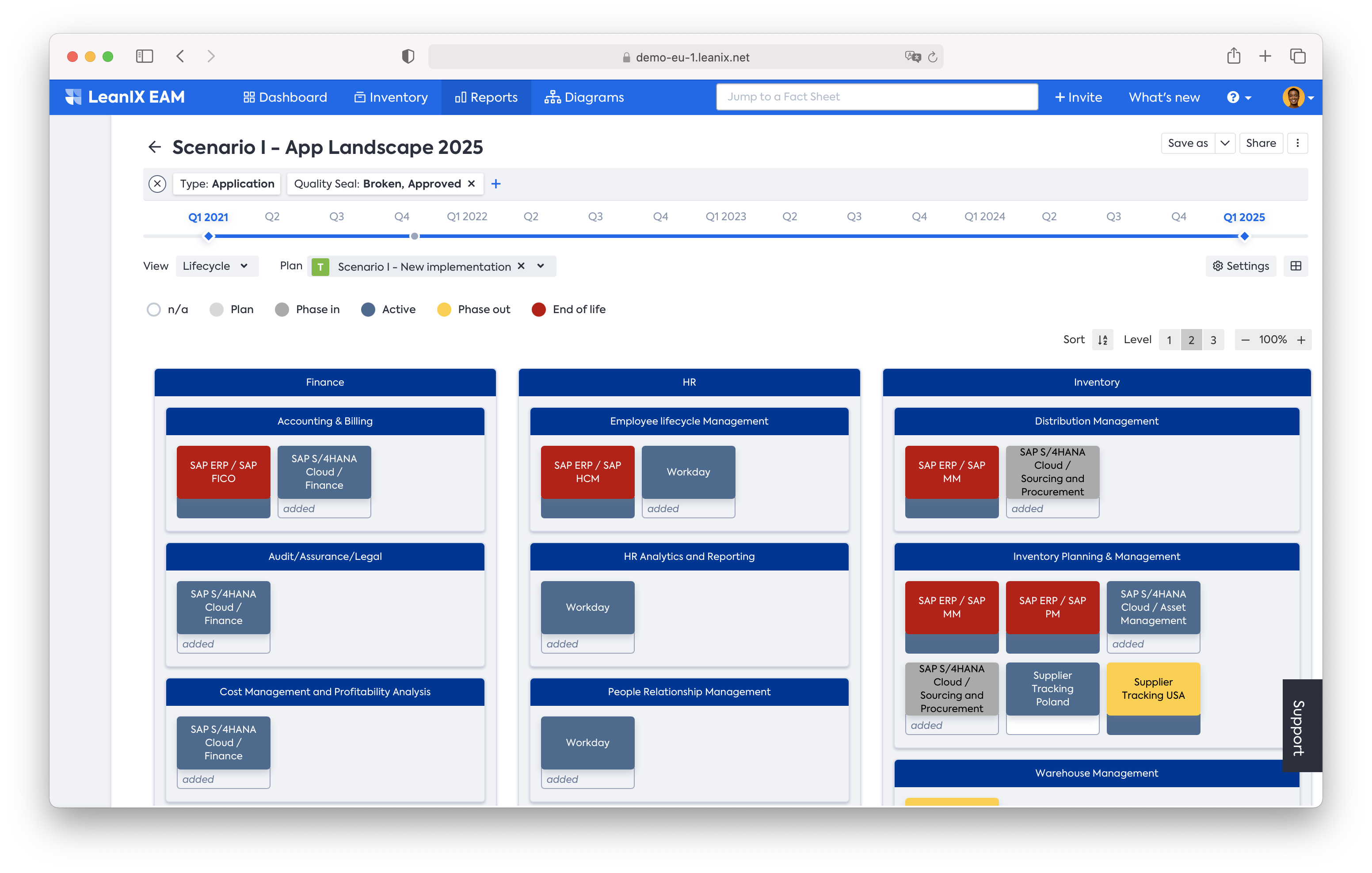Click Save as
This screenshot has height=873, width=1372.
1187,143
